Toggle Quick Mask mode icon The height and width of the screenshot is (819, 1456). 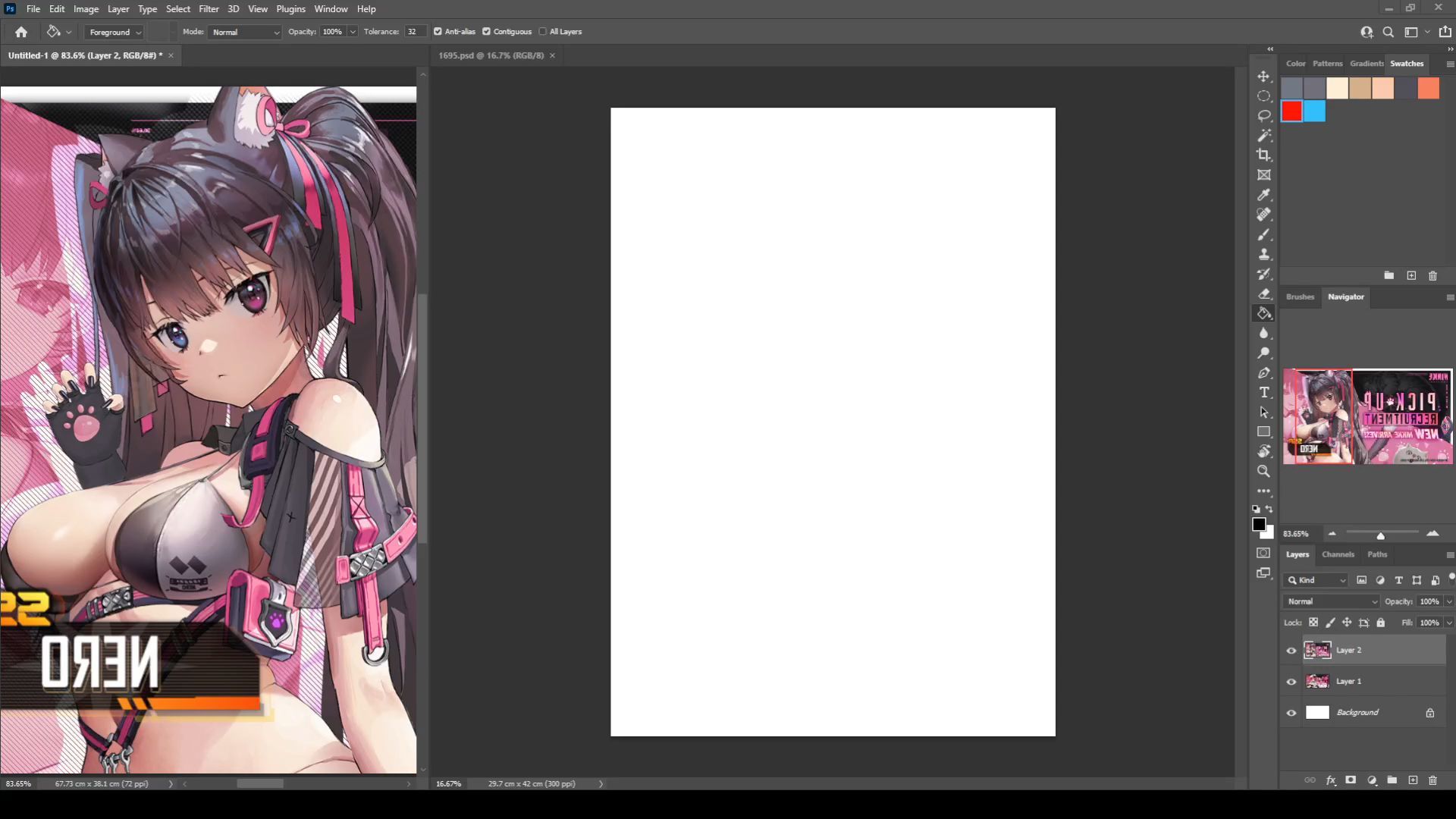(1263, 553)
